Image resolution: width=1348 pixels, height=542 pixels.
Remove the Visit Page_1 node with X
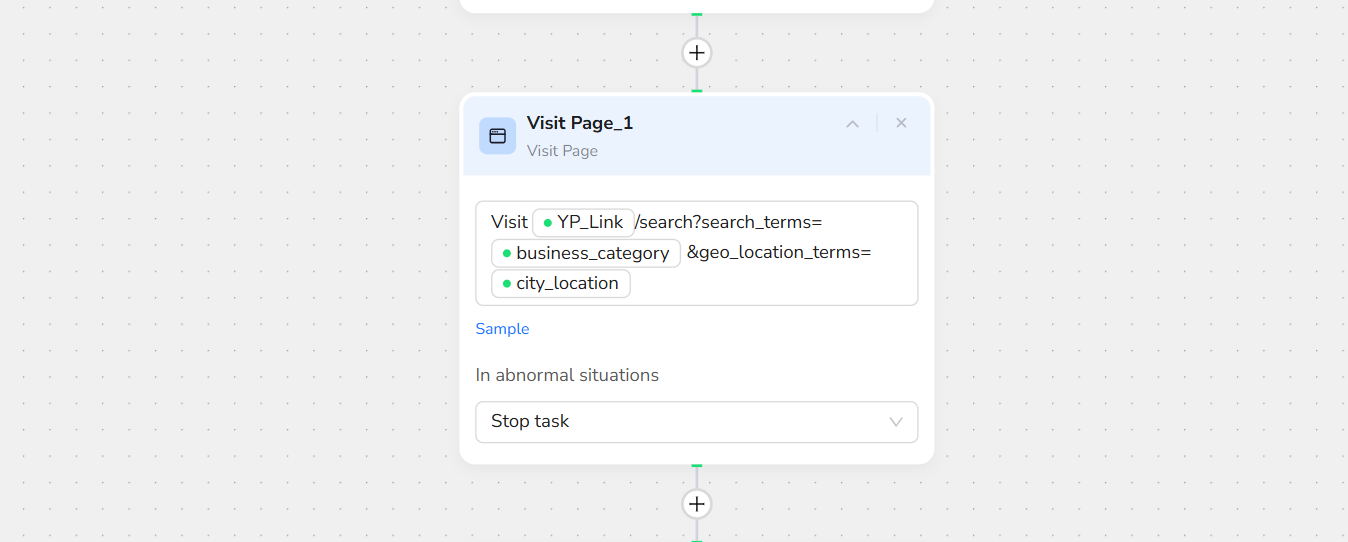[x=901, y=123]
